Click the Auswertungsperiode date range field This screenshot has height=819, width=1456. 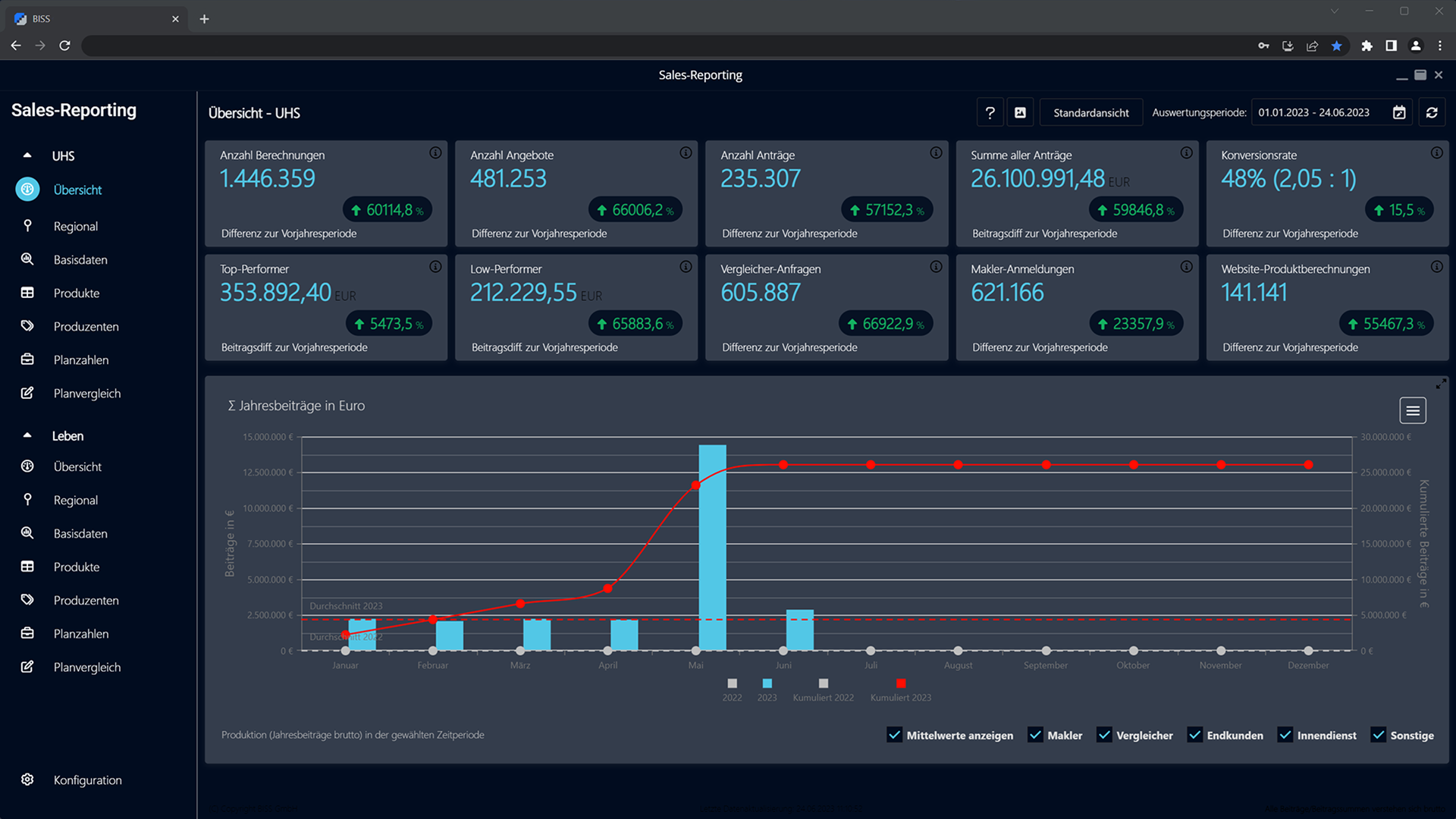click(1314, 113)
